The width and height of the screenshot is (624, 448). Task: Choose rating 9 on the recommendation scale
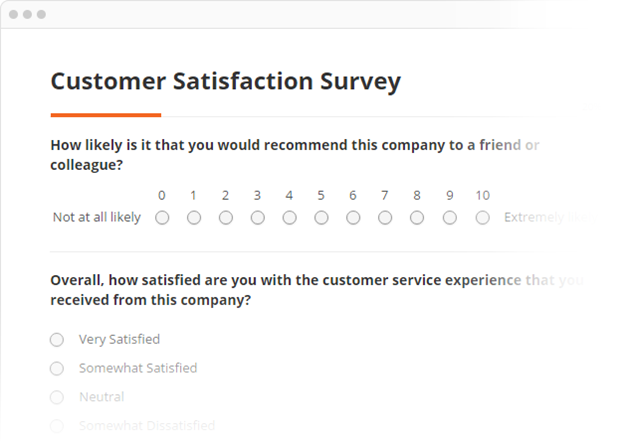[x=450, y=217]
